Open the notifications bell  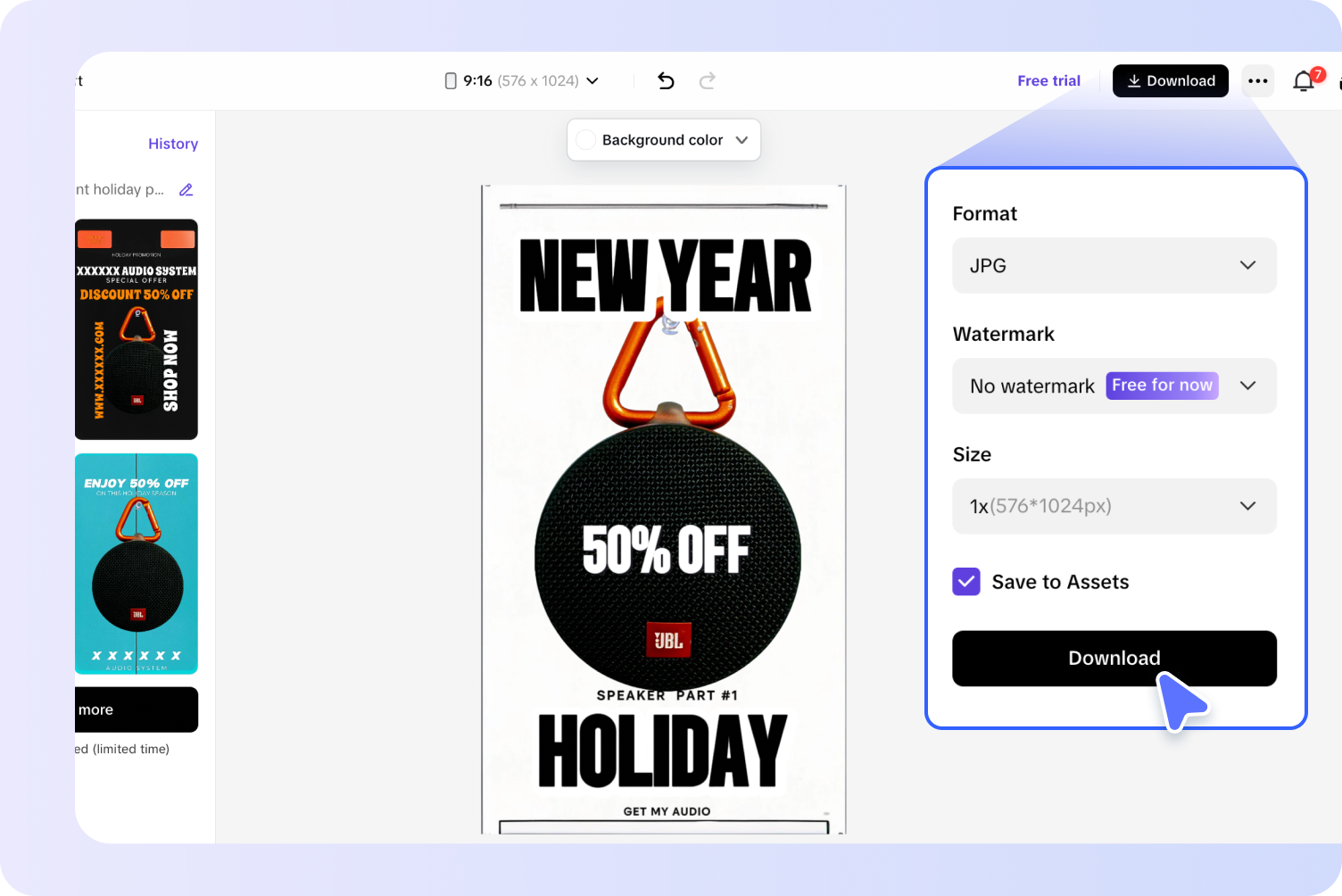[1304, 81]
